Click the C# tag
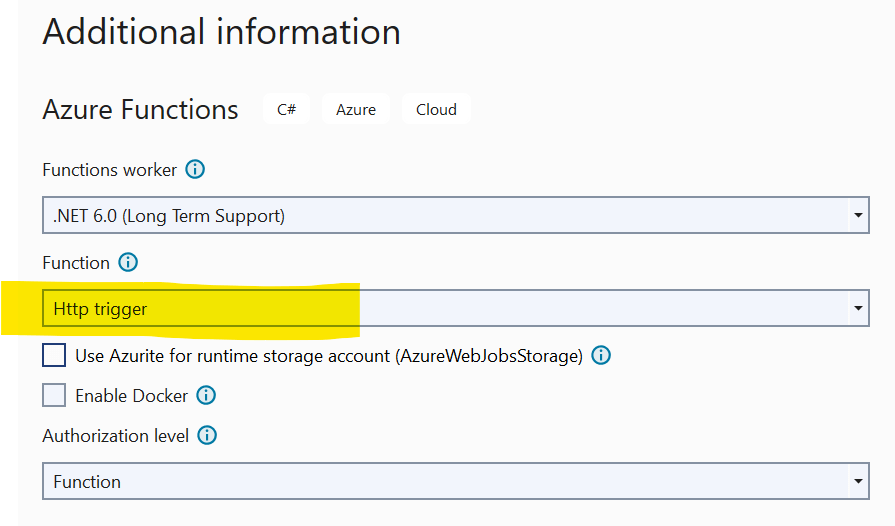Screen dimensions: 895x526 (x=286, y=110)
